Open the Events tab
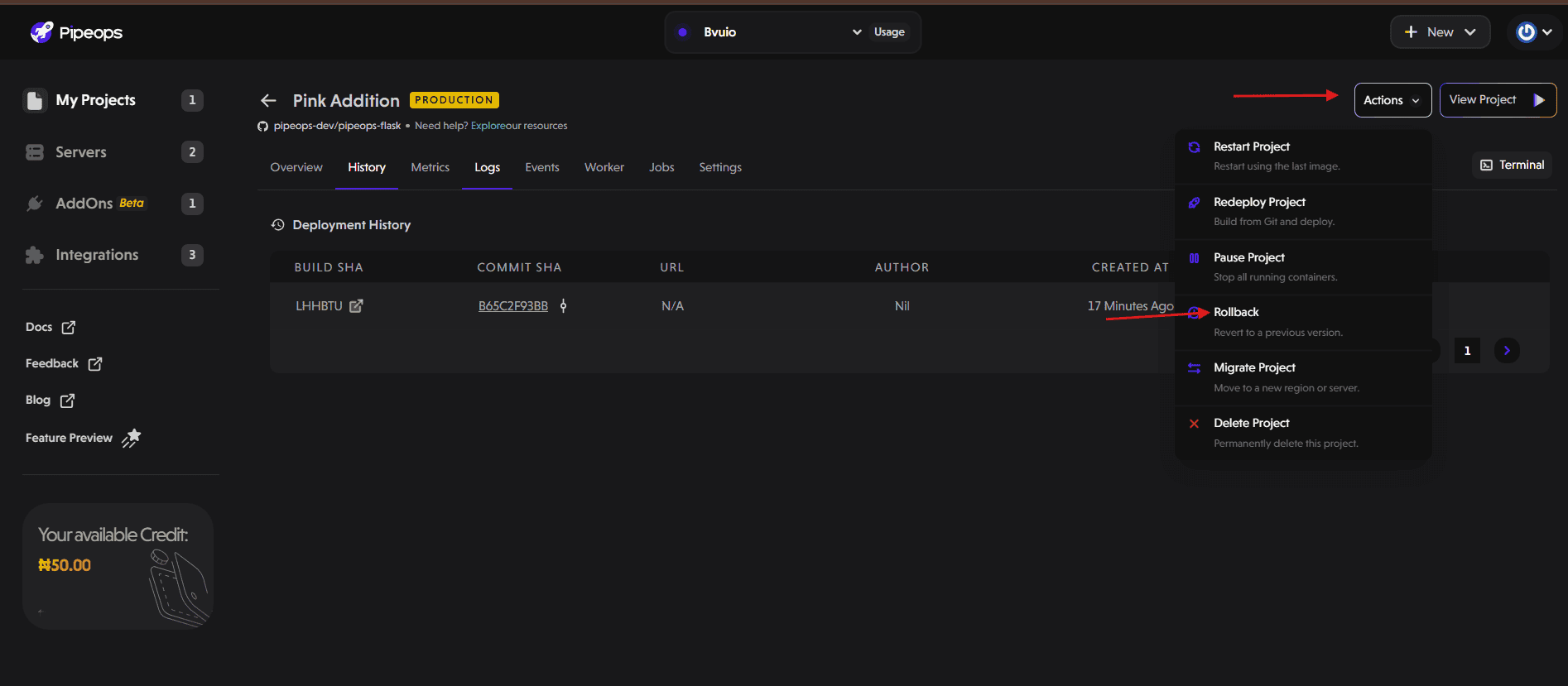The width and height of the screenshot is (1568, 686). [542, 167]
